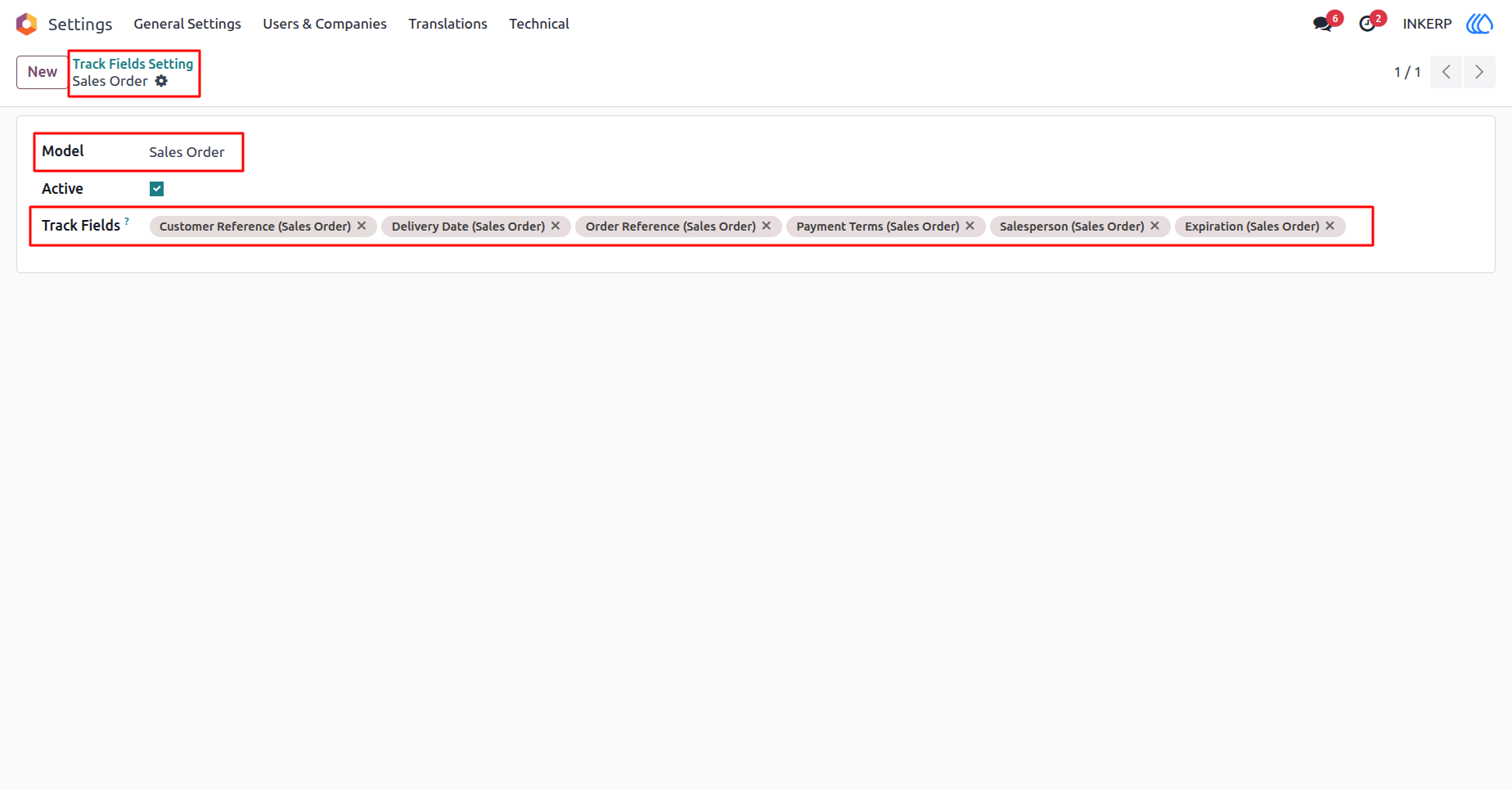Open the activities clock icon

coord(1367,24)
